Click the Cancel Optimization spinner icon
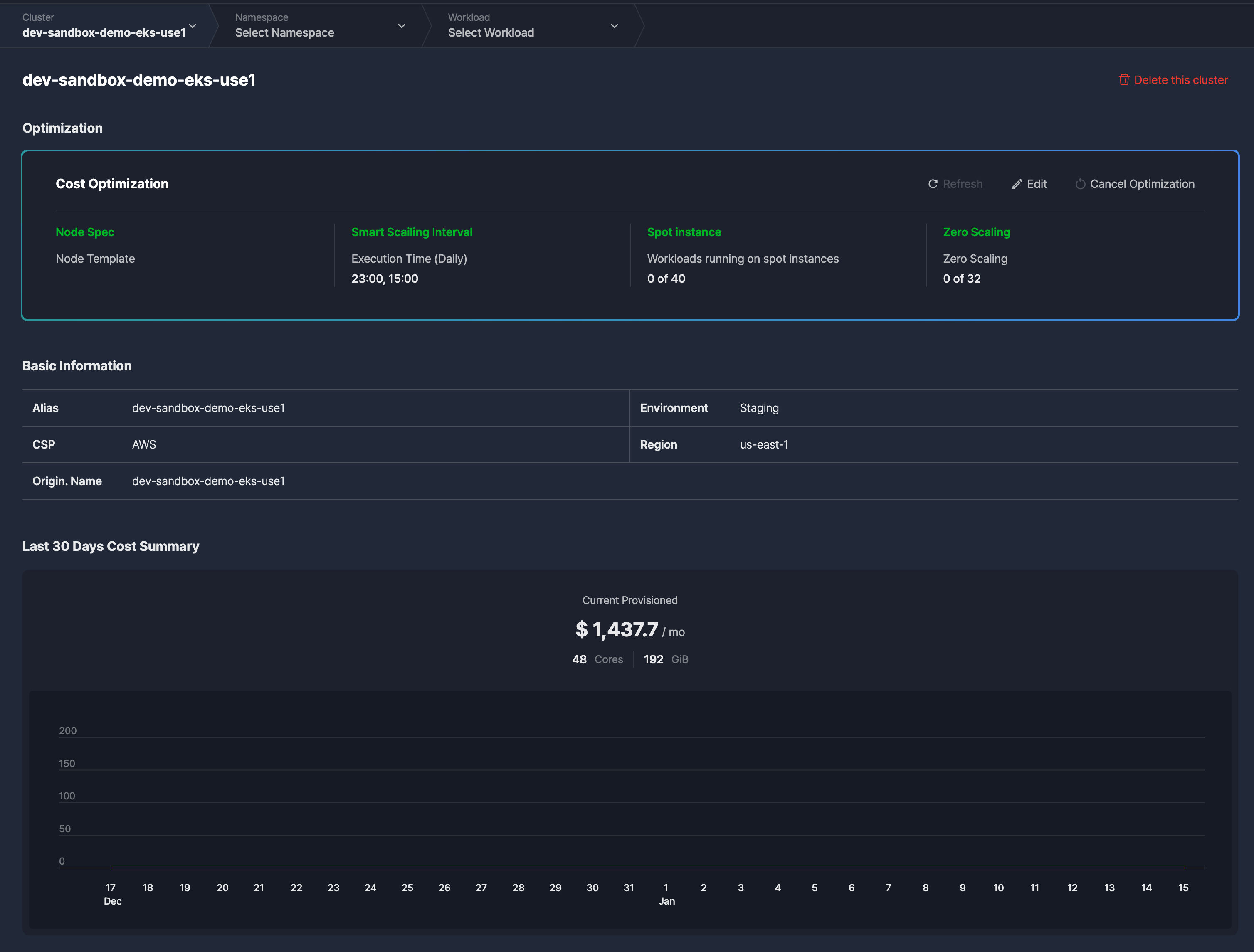Viewport: 1254px width, 952px height. coord(1080,184)
